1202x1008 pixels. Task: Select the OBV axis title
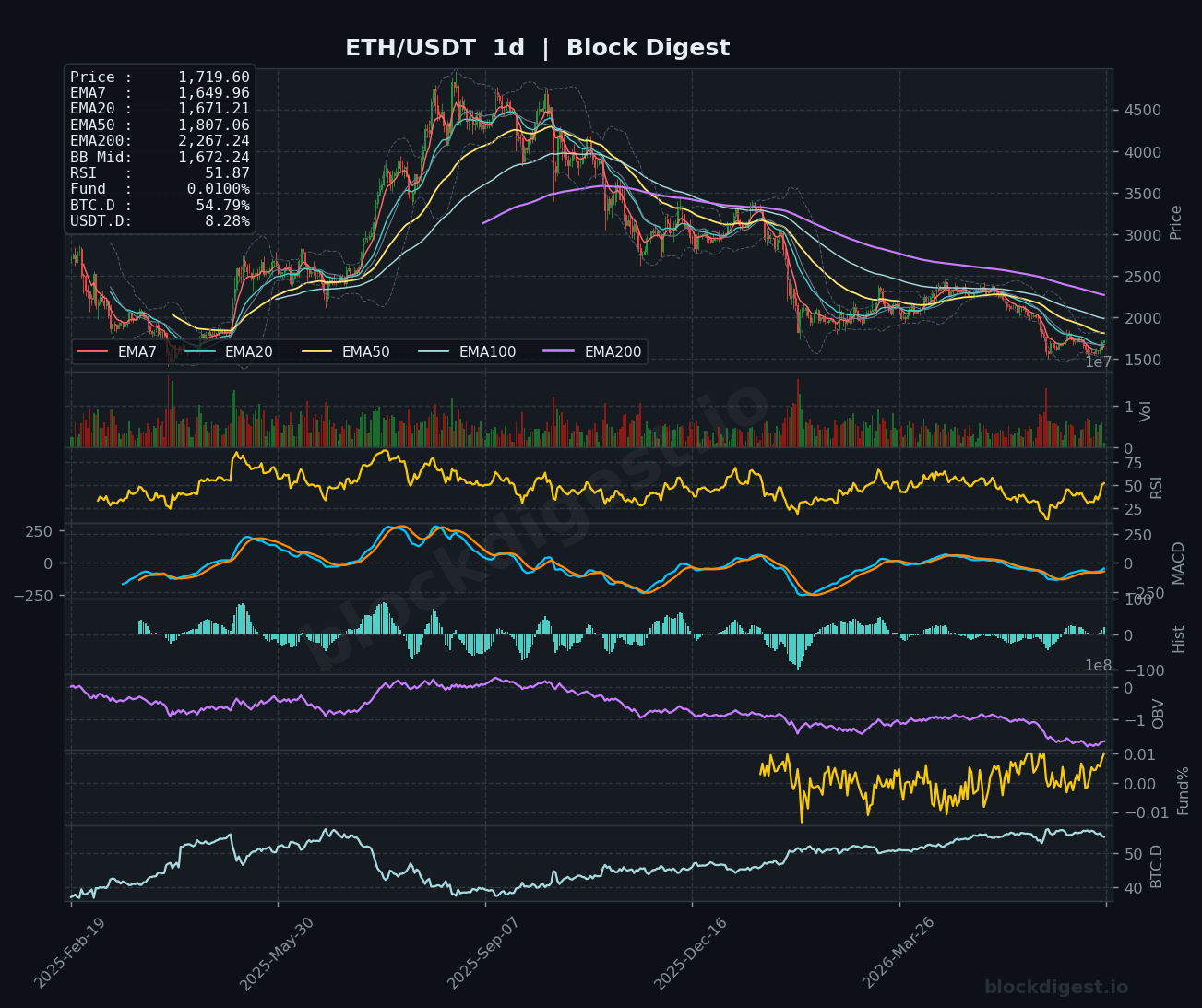(1159, 714)
